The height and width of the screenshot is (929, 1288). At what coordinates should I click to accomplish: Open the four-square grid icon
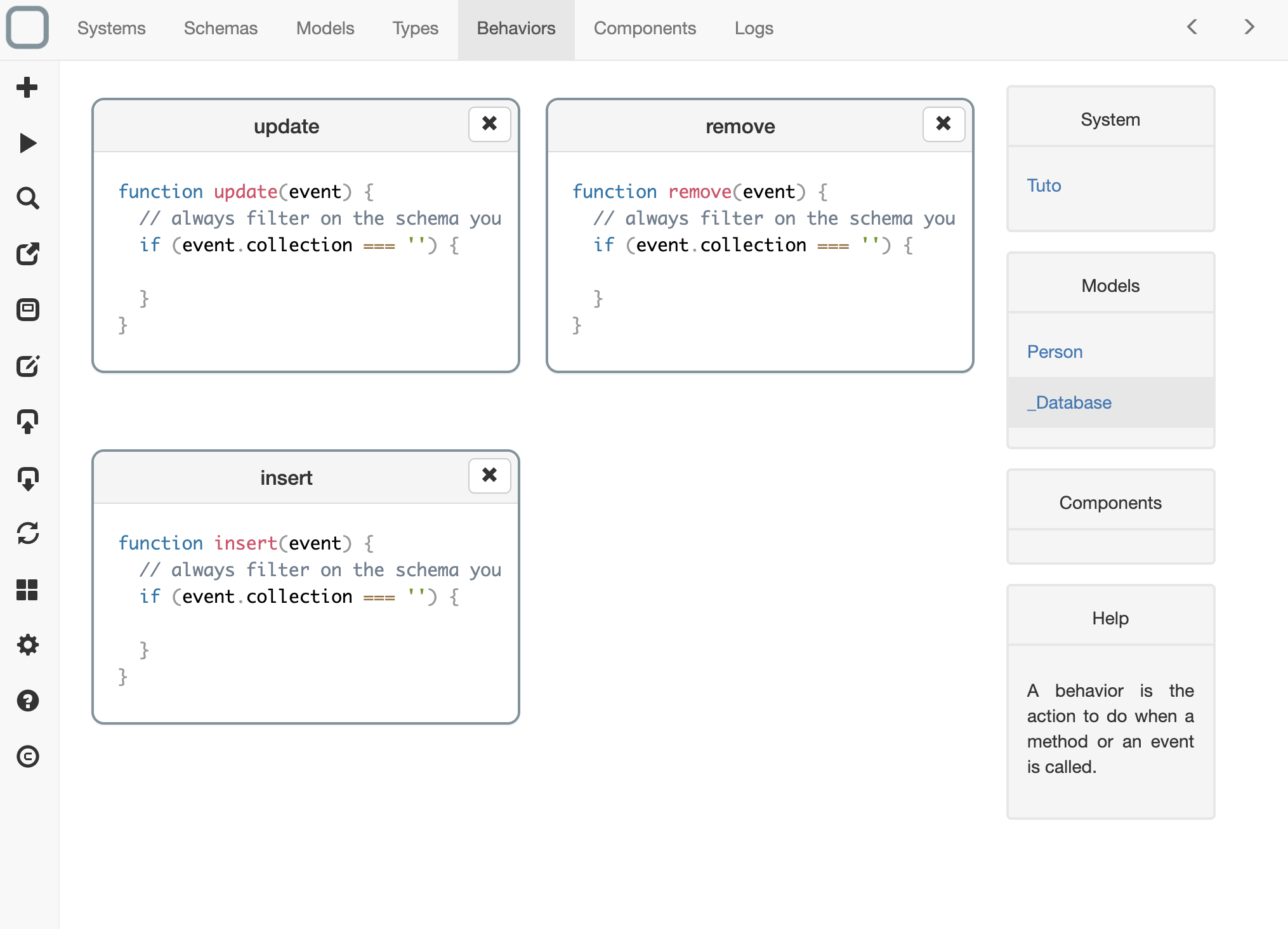(x=27, y=590)
